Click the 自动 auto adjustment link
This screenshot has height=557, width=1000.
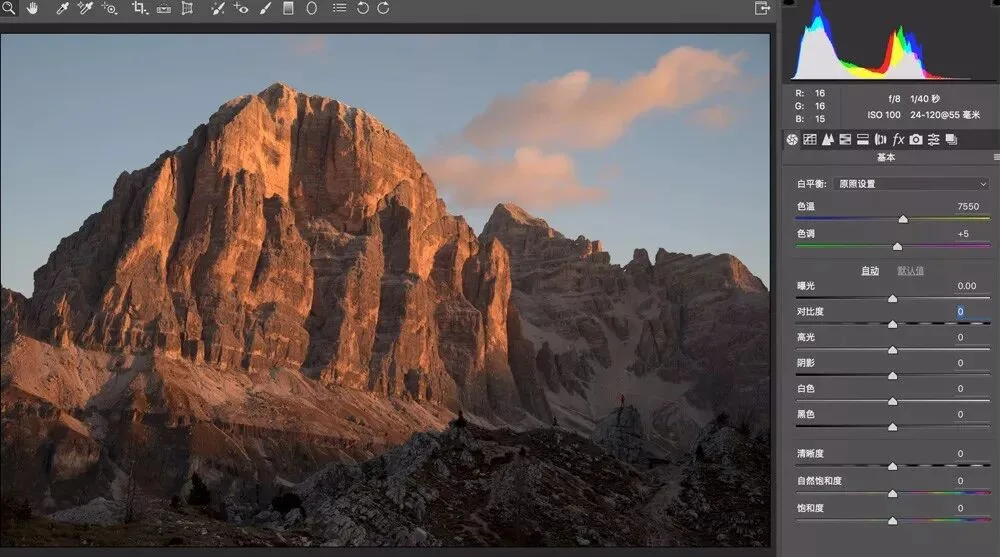[870, 271]
